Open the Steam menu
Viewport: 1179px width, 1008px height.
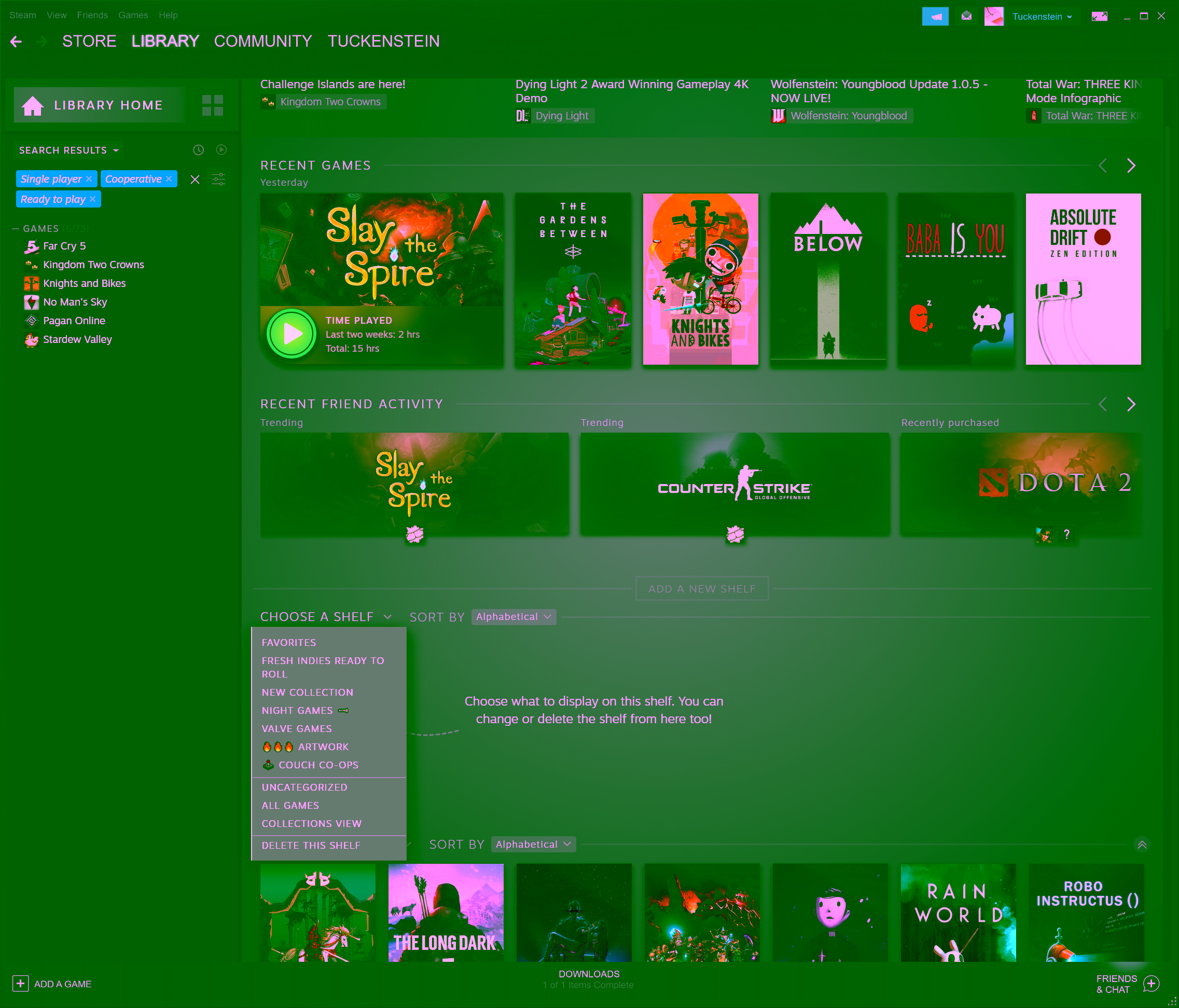pos(23,16)
